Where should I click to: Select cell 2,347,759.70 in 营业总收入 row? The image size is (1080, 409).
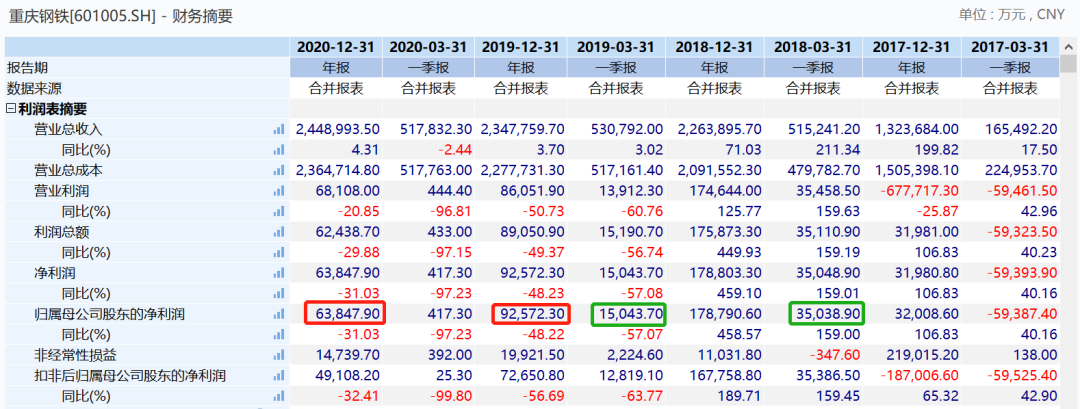523,129
